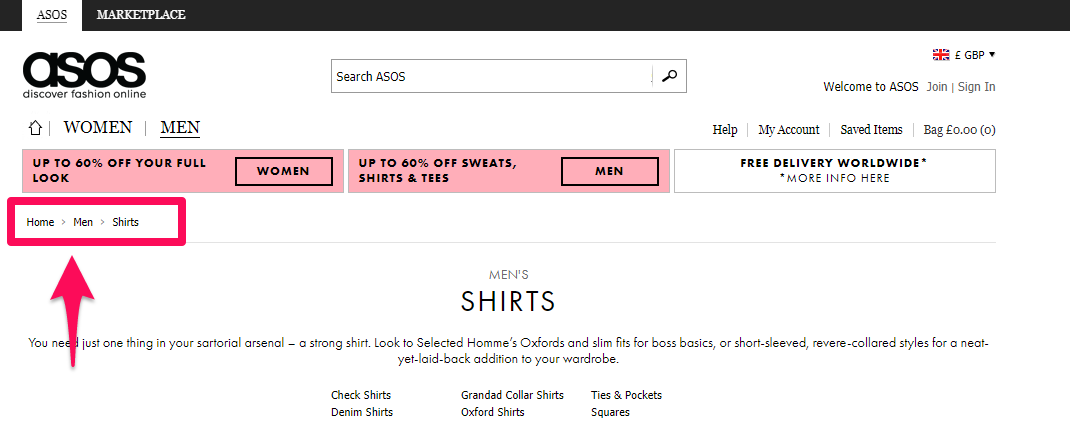Screen dimensions: 1070x432
Task: Open the shopping Bag
Action: point(959,130)
